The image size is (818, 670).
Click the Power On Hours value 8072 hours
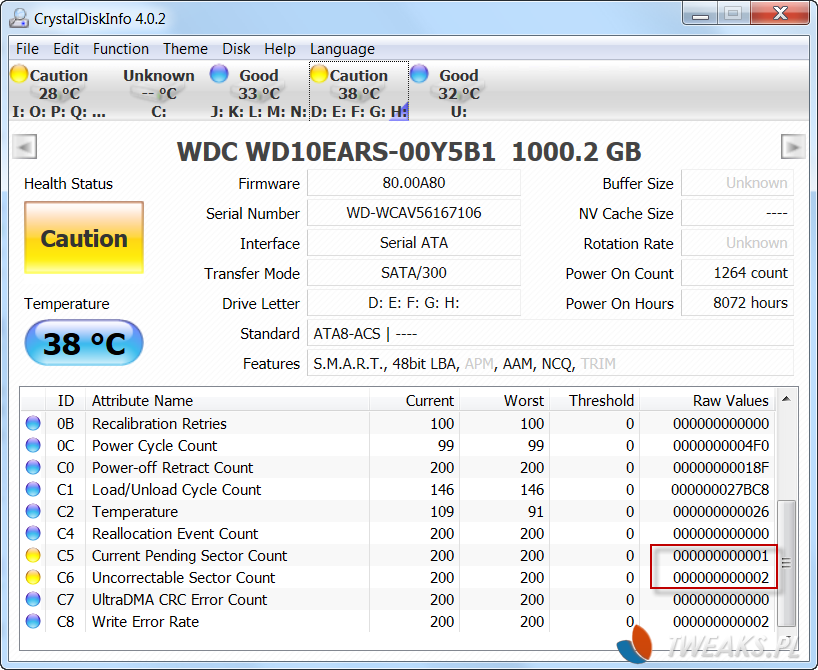pos(737,303)
